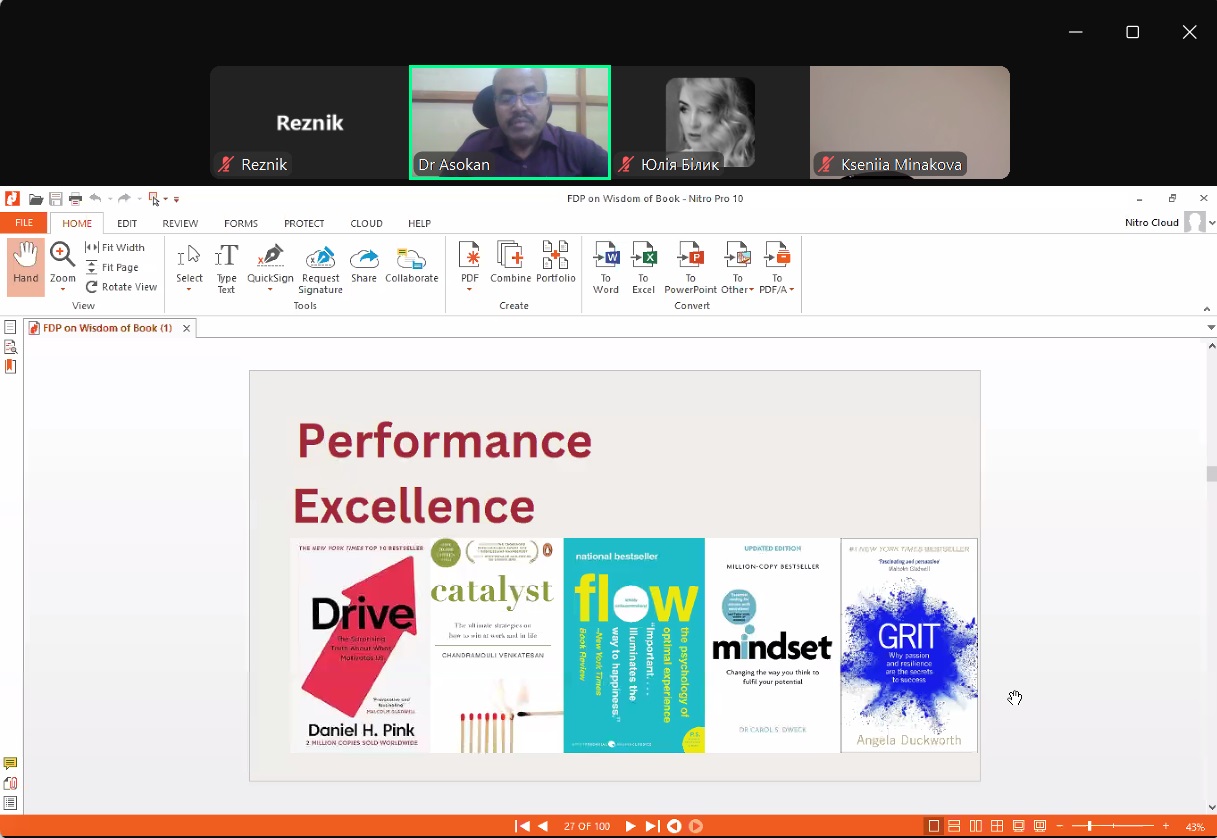The image size is (1217, 838).
Task: Activate the Type Text tool
Action: click(x=227, y=269)
